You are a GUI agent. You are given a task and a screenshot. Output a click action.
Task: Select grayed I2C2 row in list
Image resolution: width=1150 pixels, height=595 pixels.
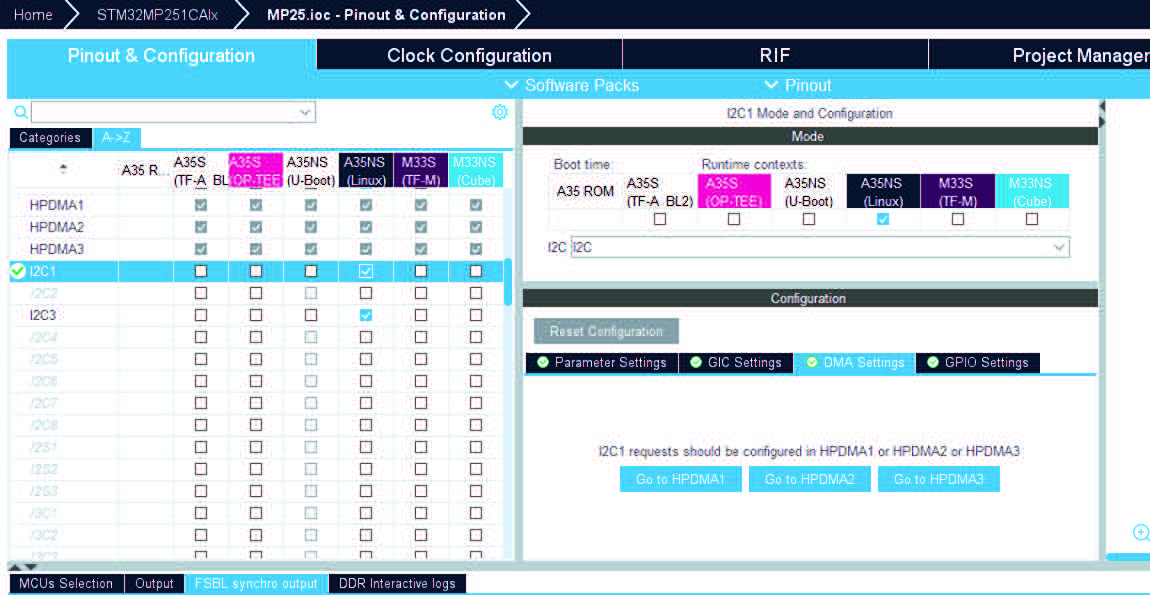coord(256,293)
